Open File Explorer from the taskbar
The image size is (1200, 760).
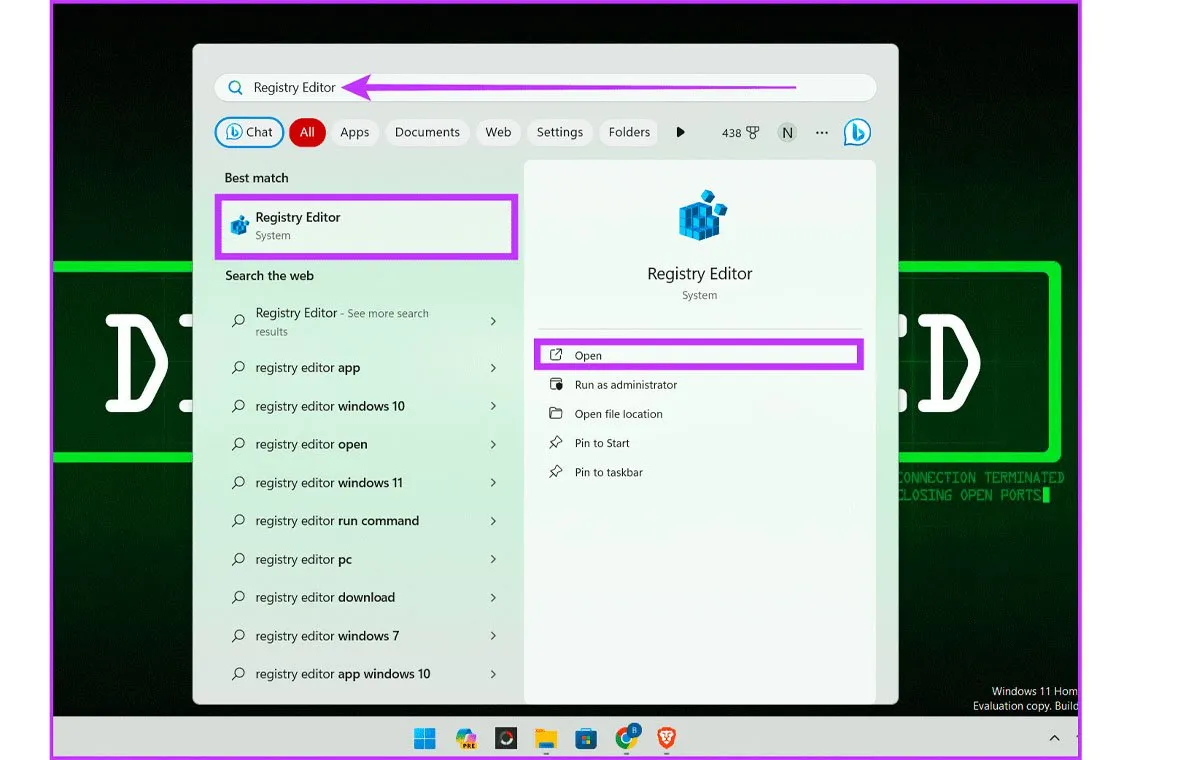(x=545, y=739)
